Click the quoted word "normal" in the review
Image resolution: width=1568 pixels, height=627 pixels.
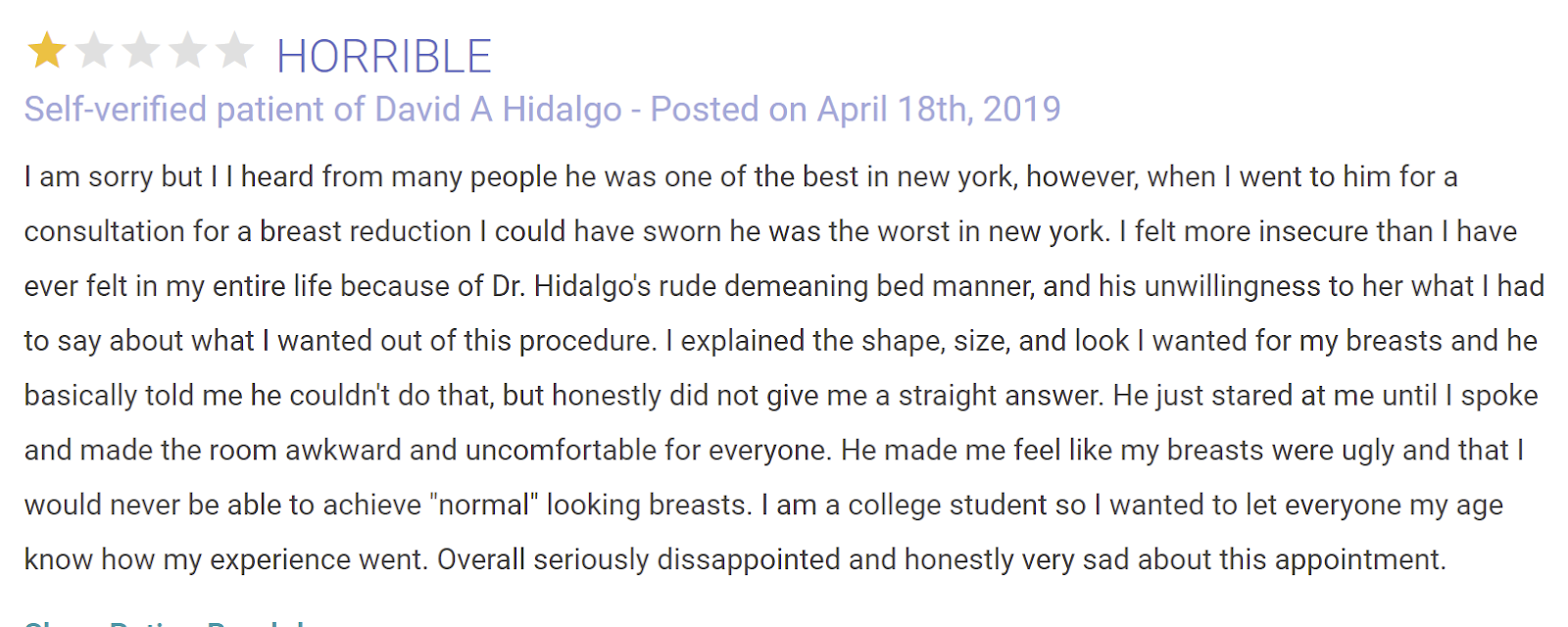[484, 505]
